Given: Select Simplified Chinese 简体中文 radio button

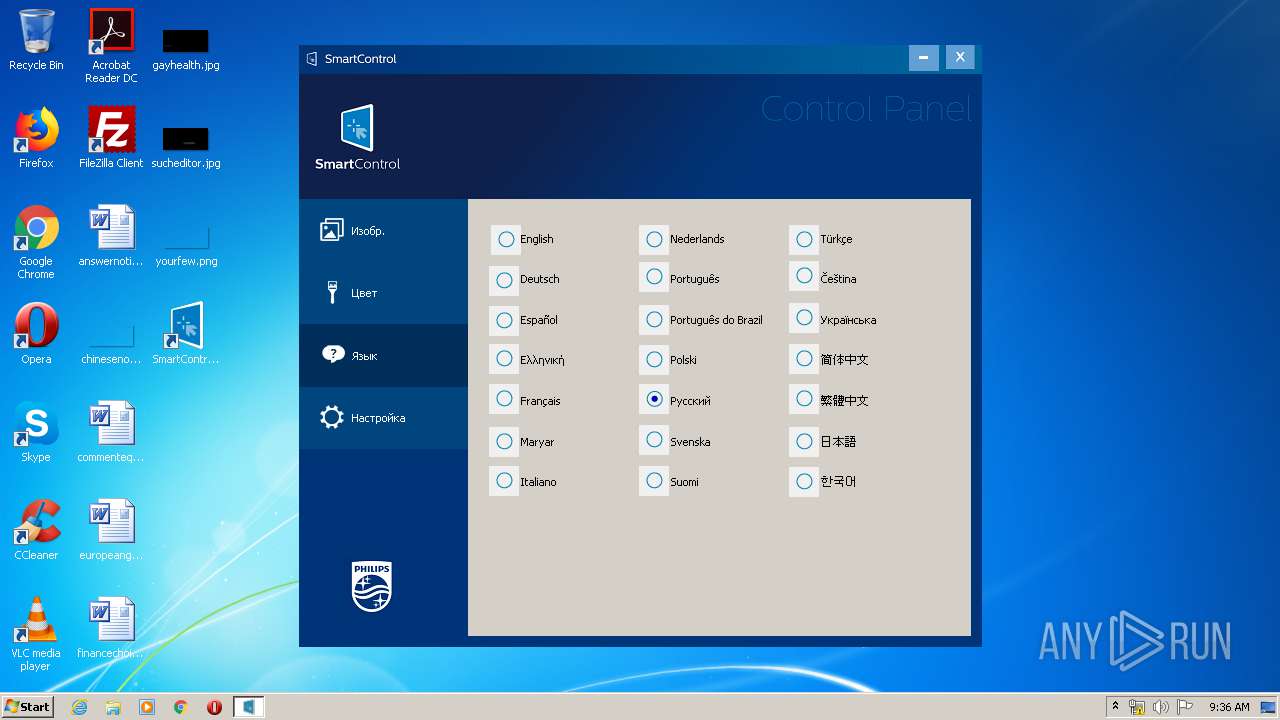Looking at the screenshot, I should coord(804,359).
